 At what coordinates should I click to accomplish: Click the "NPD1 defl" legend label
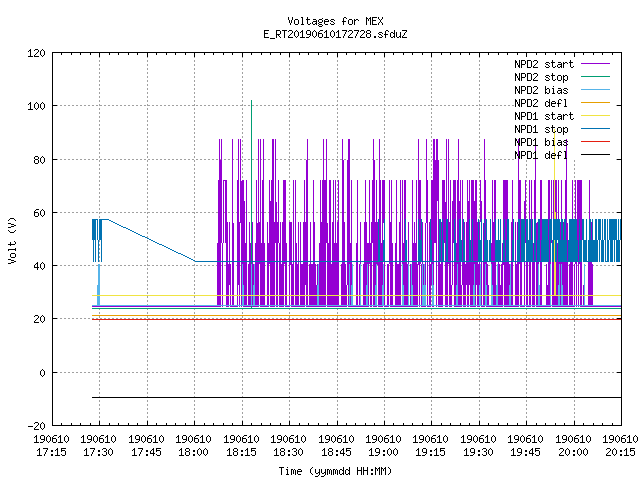(541, 156)
